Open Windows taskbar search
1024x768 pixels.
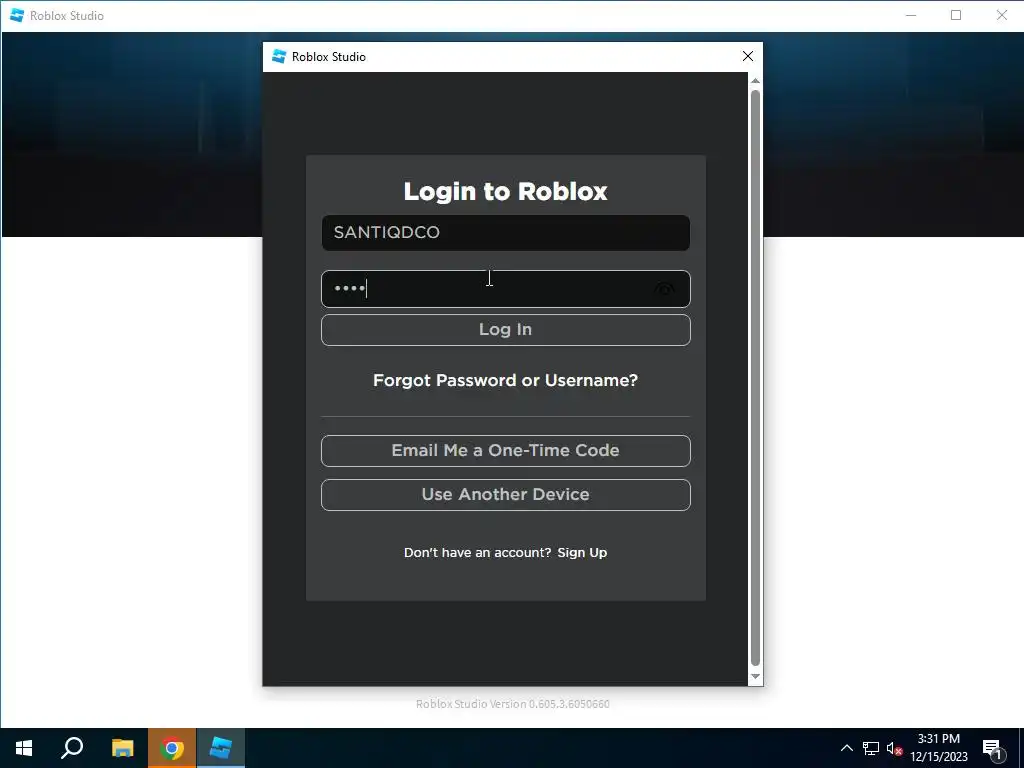72,748
